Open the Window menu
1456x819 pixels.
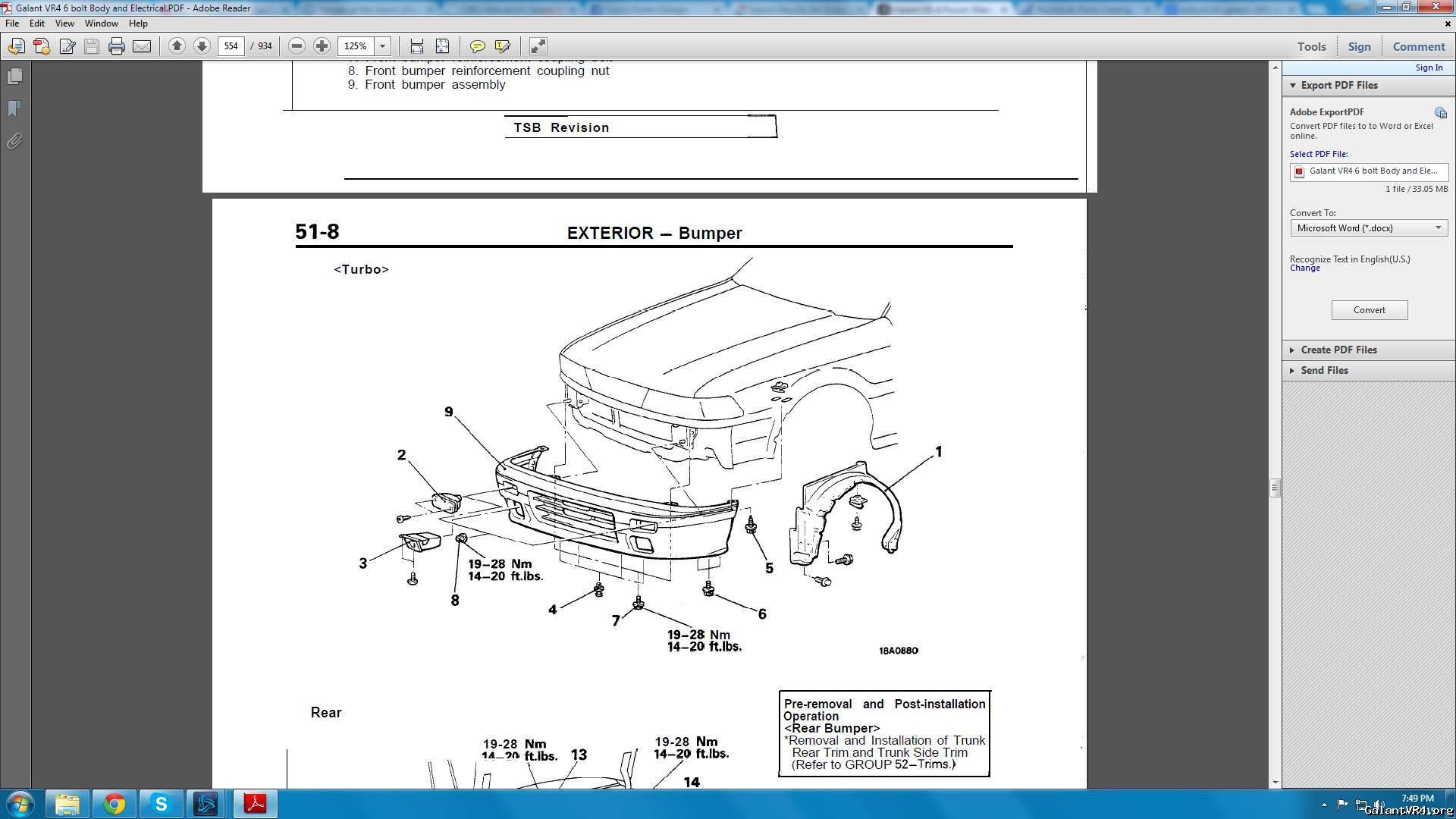pyautogui.click(x=102, y=24)
